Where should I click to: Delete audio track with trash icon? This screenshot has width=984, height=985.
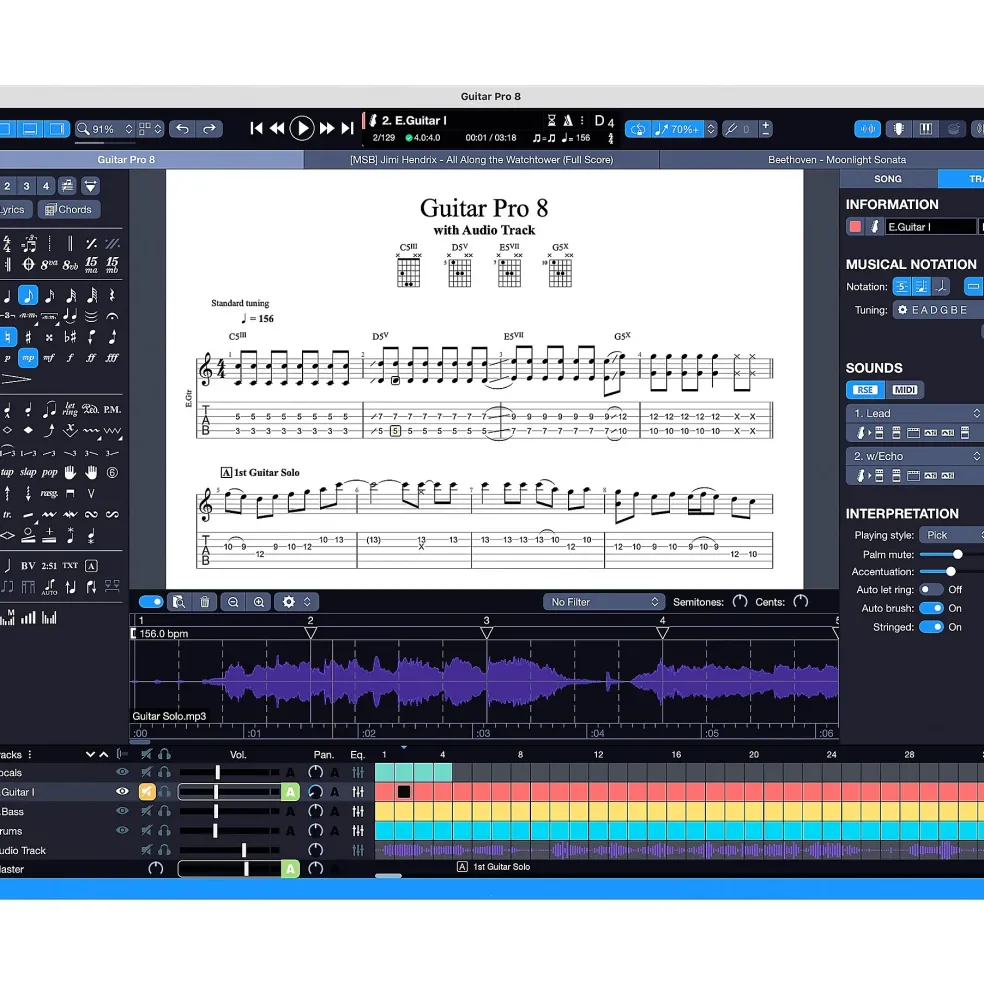coord(205,602)
